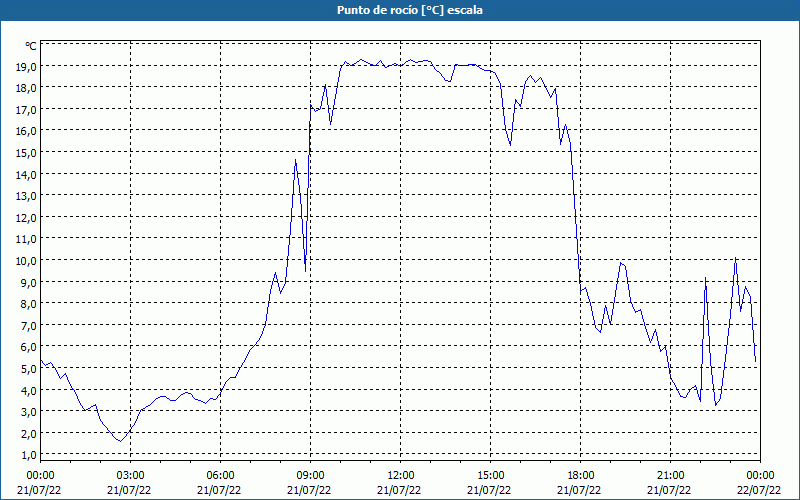Click the 7,0 y-axis value
The height and width of the screenshot is (500, 800).
pyautogui.click(x=29, y=326)
